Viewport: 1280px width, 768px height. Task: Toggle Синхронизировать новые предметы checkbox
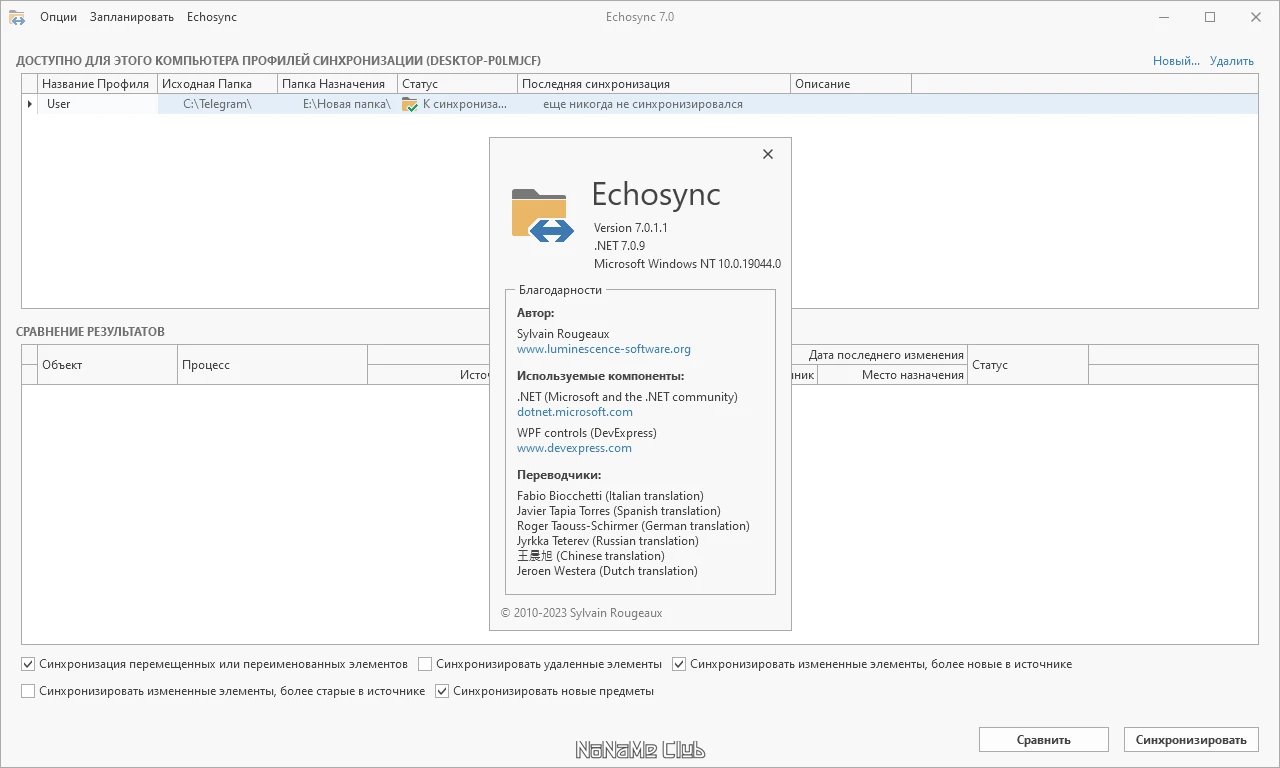442,691
